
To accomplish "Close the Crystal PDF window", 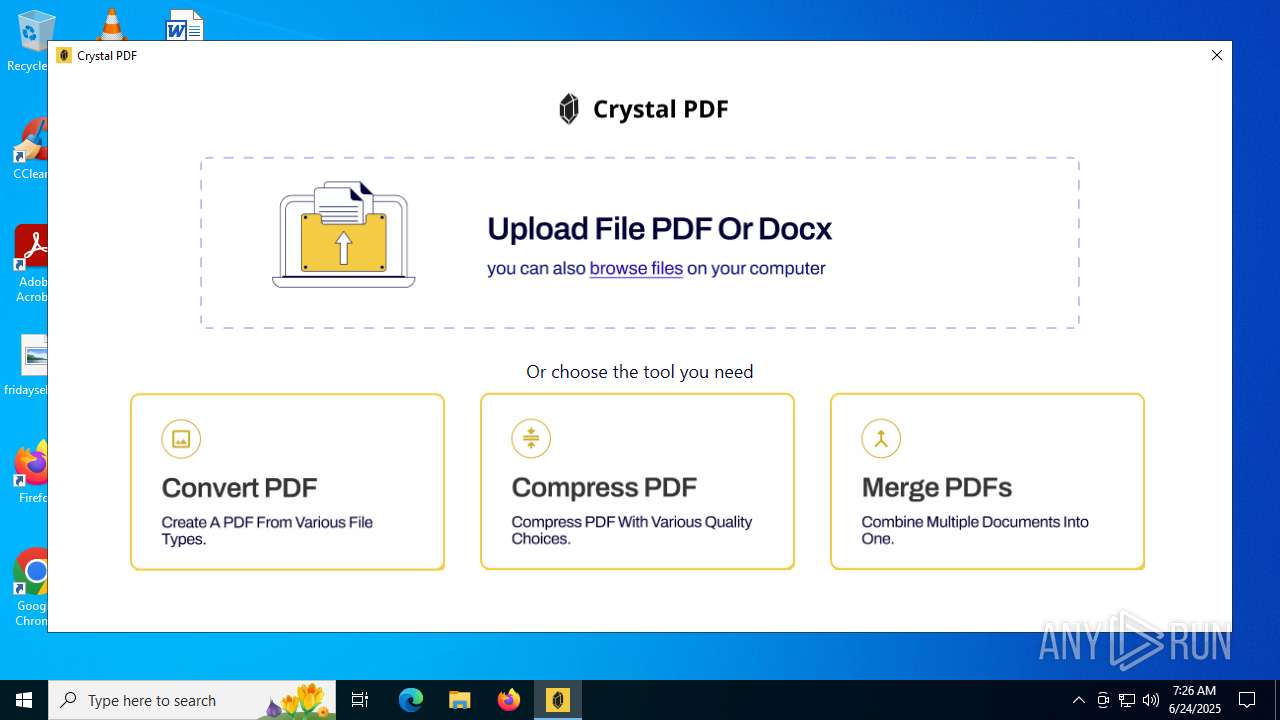I will pos(1217,55).
